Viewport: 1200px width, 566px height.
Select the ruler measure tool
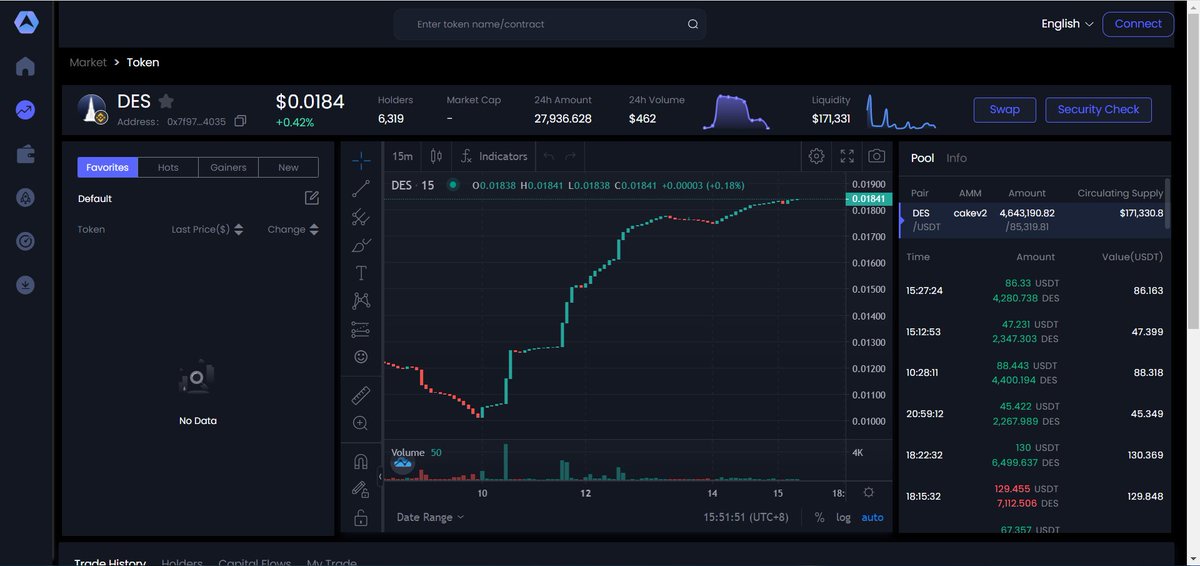tap(361, 395)
